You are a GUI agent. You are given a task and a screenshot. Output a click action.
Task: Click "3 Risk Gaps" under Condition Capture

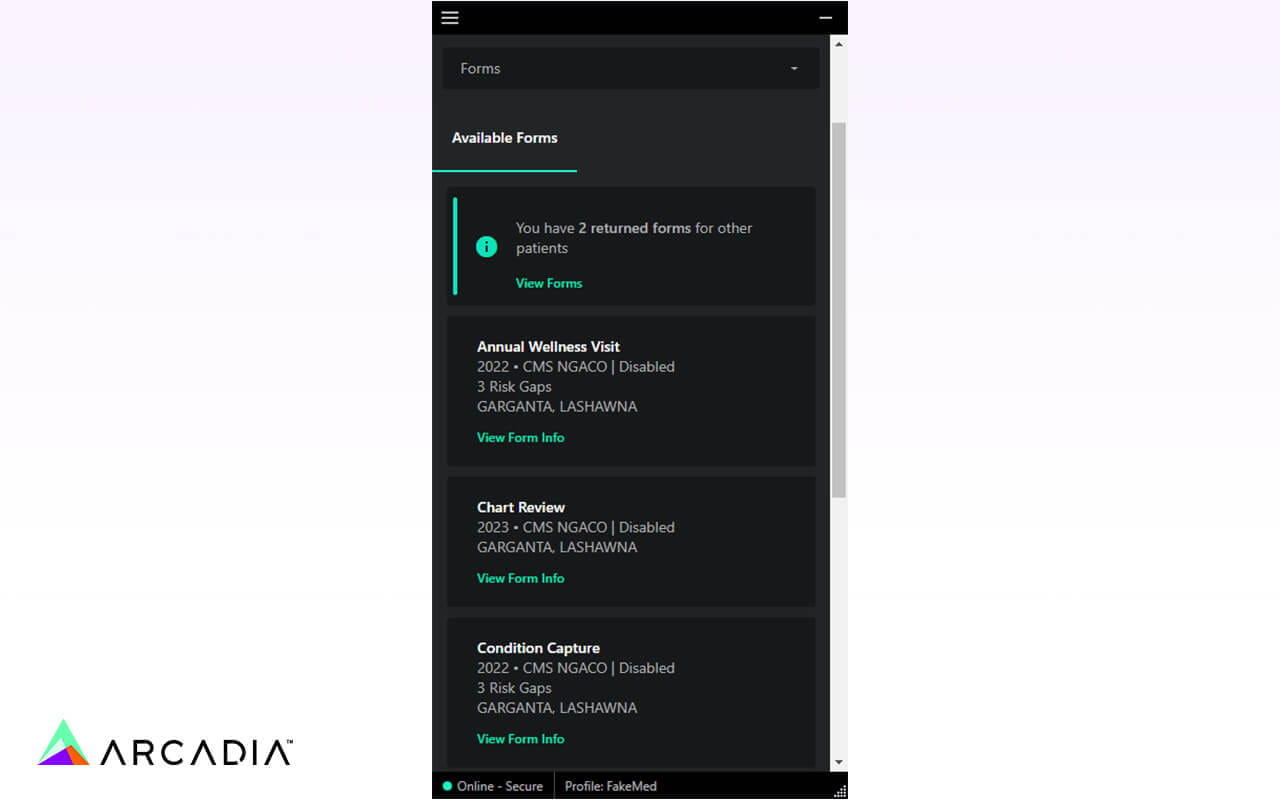[514, 688]
